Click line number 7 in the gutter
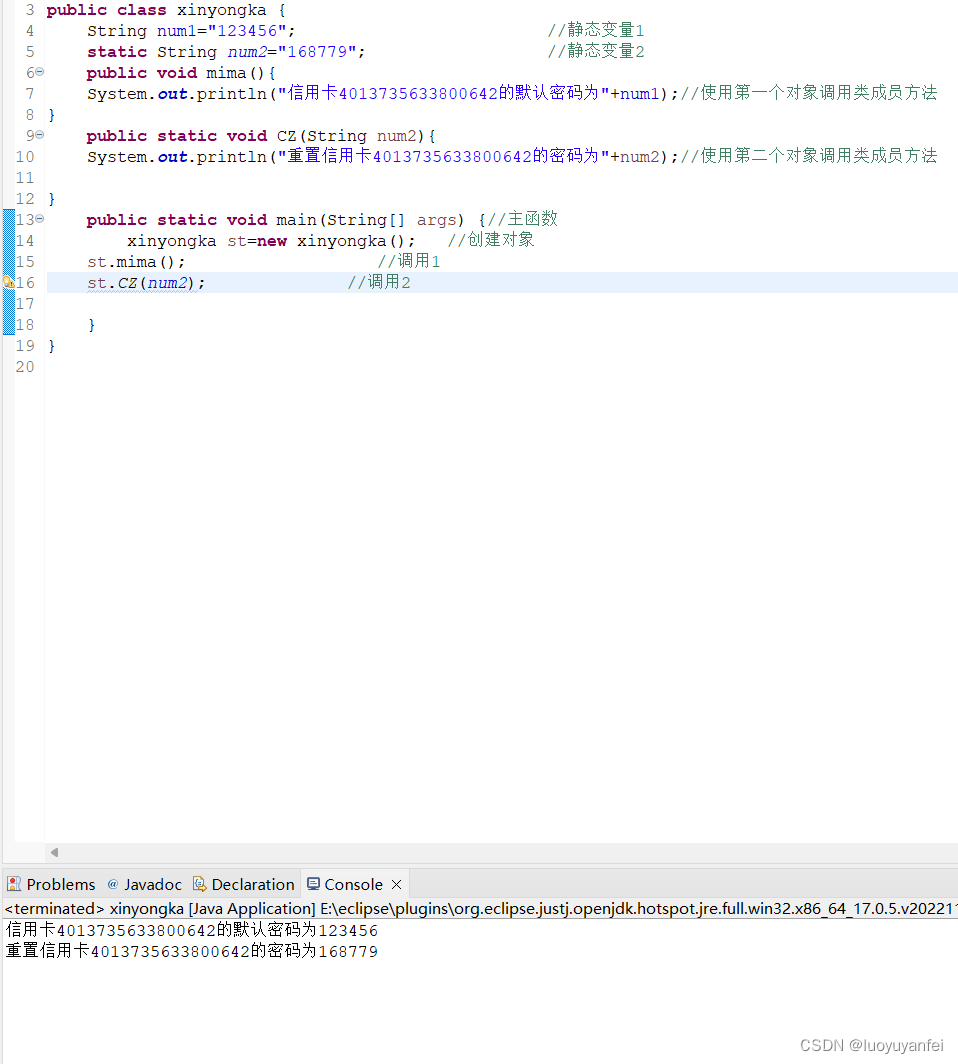 click(30, 94)
